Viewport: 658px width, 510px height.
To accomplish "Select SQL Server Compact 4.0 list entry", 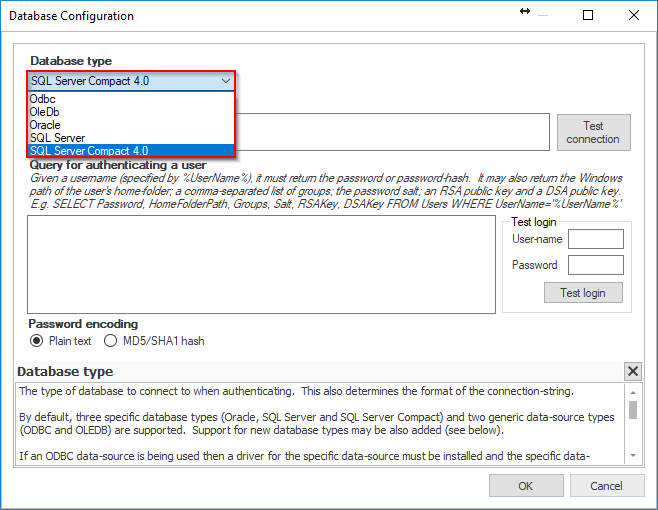I will pos(89,151).
